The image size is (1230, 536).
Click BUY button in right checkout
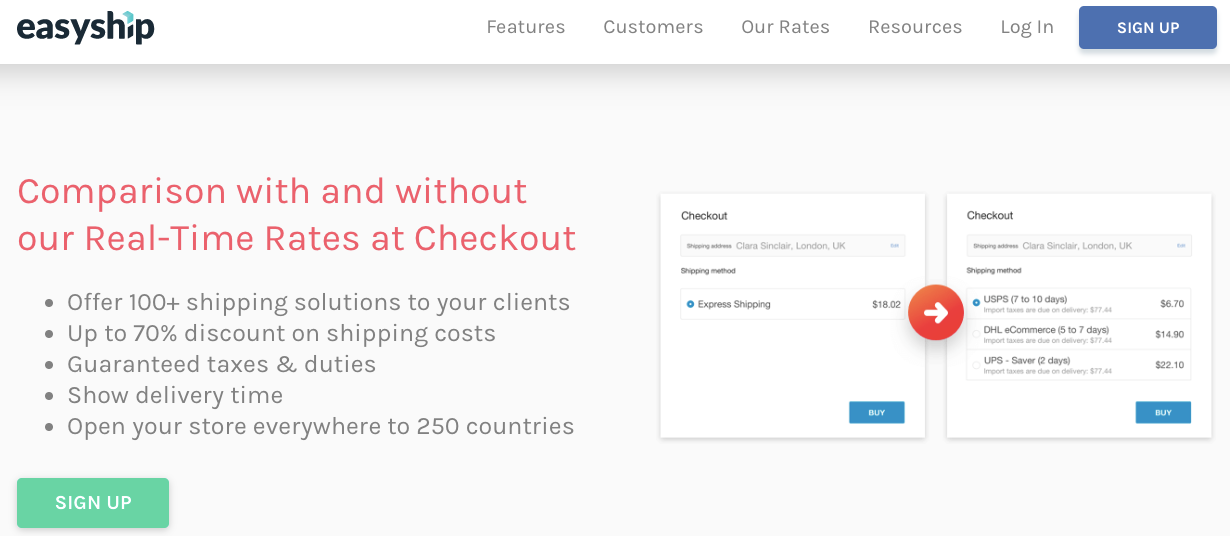coord(1163,412)
